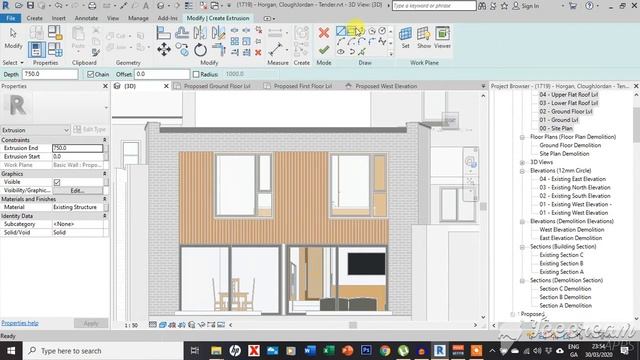Screen dimensions: 640x360
Task: Open the Select panel dropdown
Action: click(13, 63)
